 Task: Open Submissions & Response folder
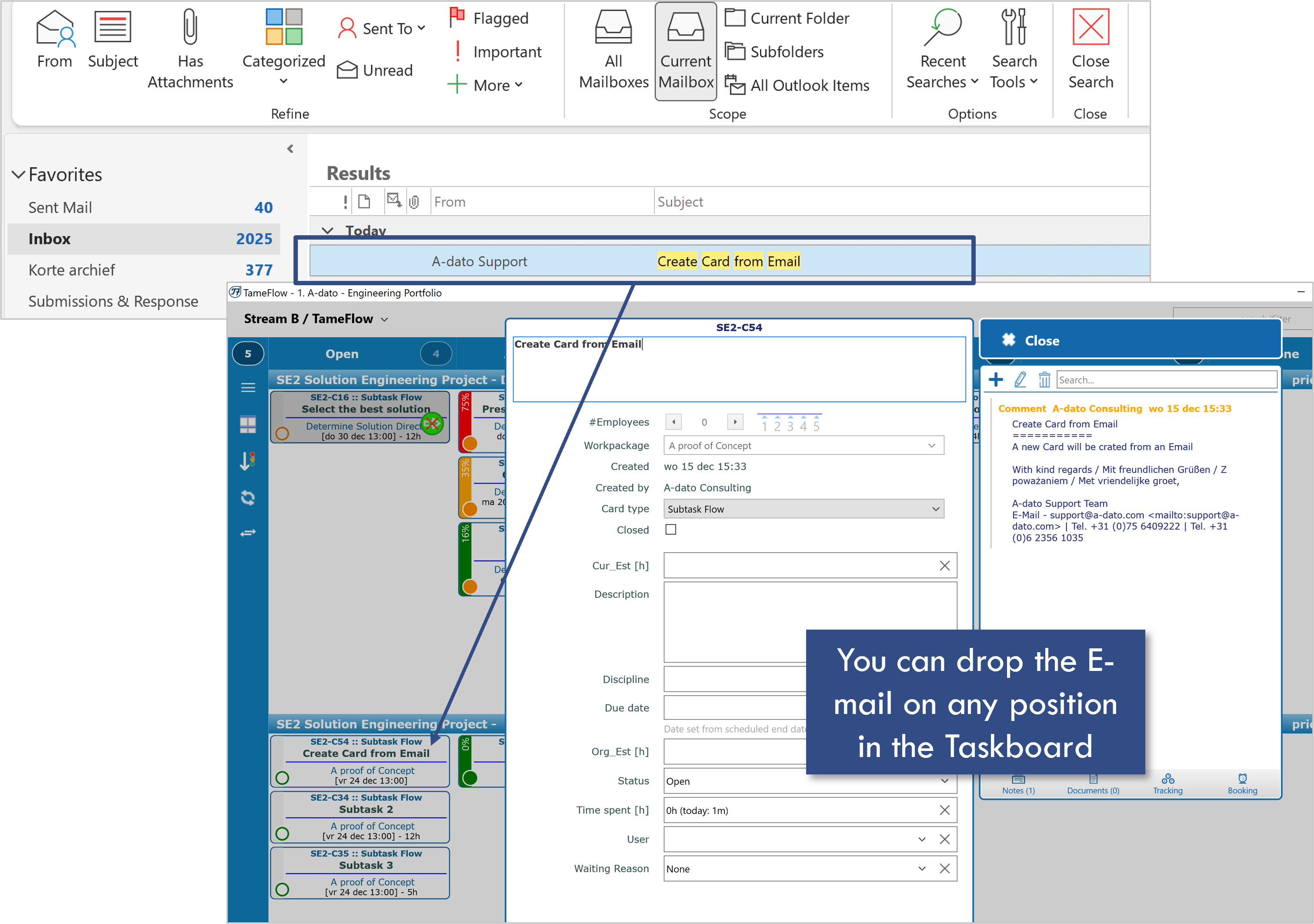click(x=113, y=301)
